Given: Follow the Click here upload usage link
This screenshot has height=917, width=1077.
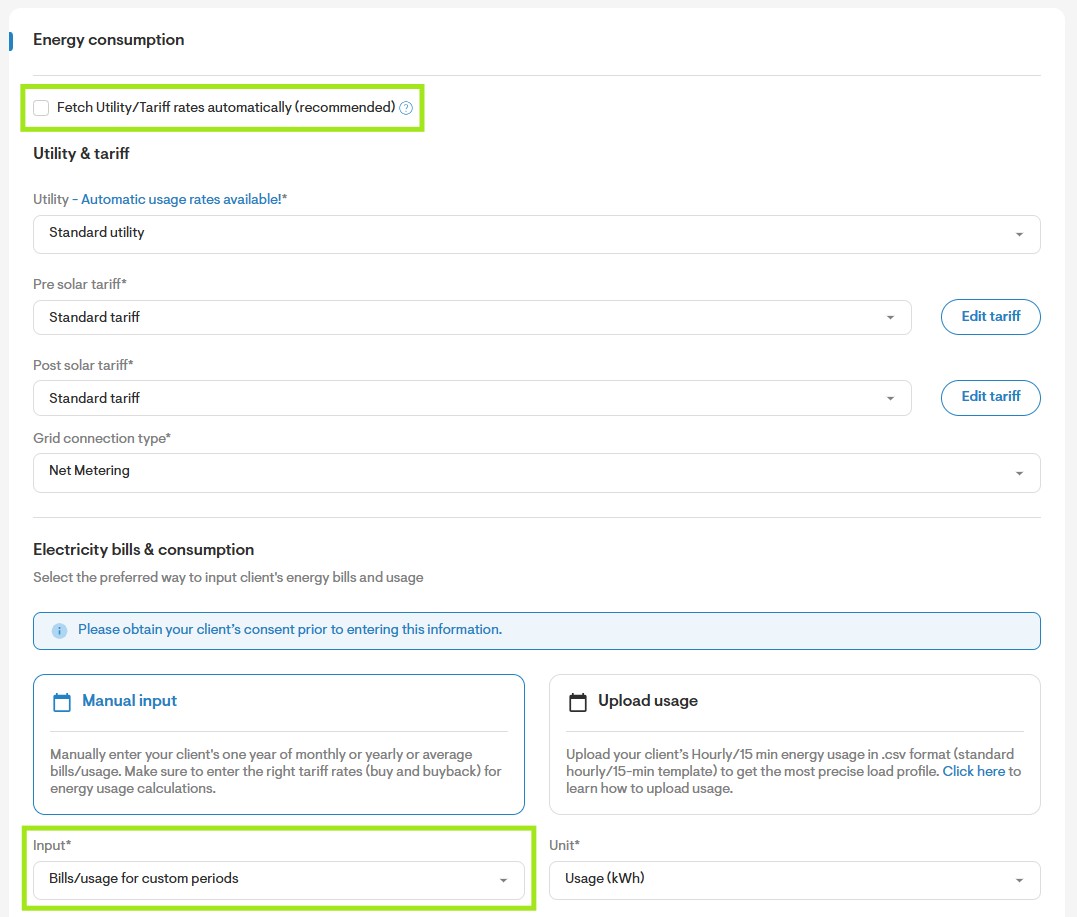Looking at the screenshot, I should (973, 771).
